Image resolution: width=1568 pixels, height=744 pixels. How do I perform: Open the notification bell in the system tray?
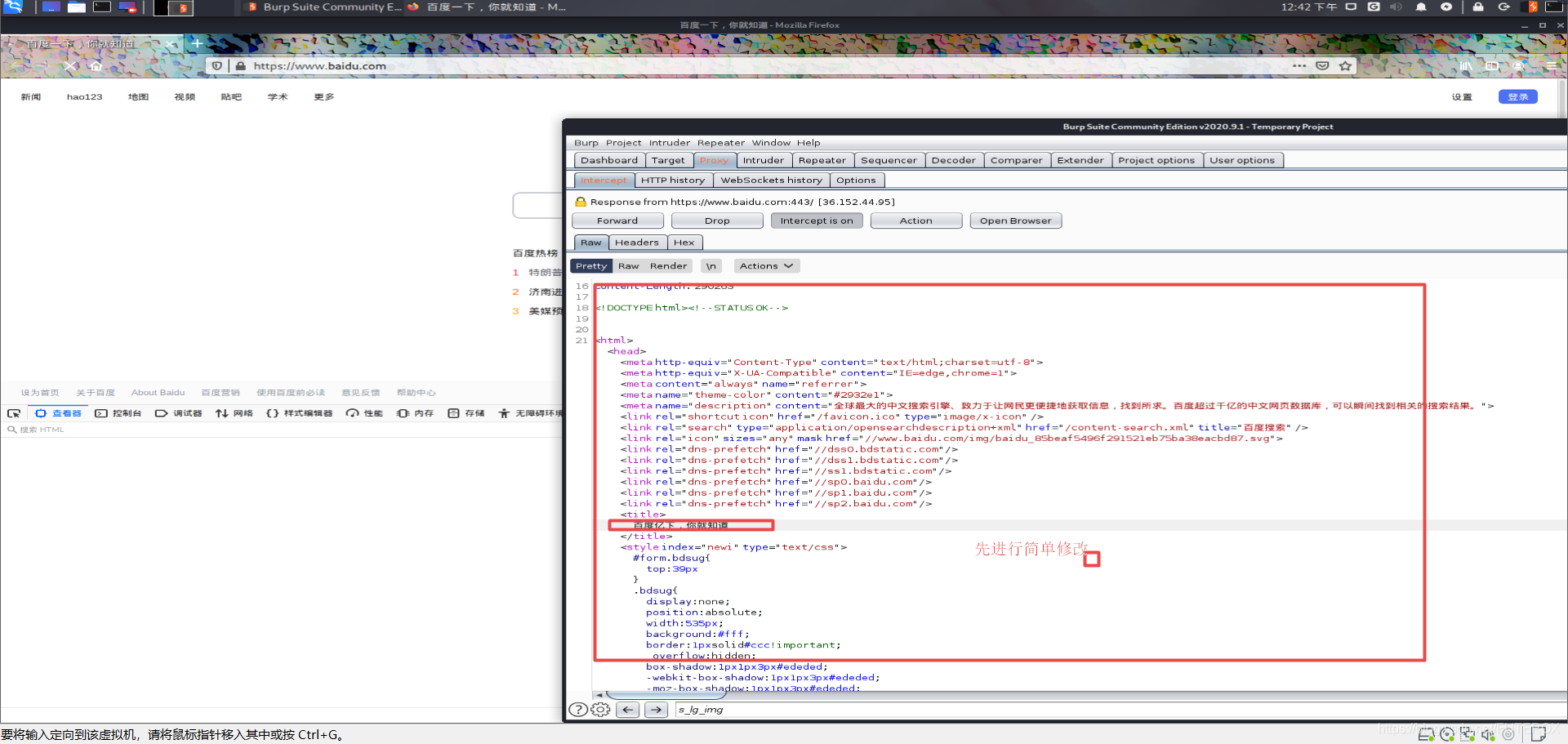coord(1421,7)
